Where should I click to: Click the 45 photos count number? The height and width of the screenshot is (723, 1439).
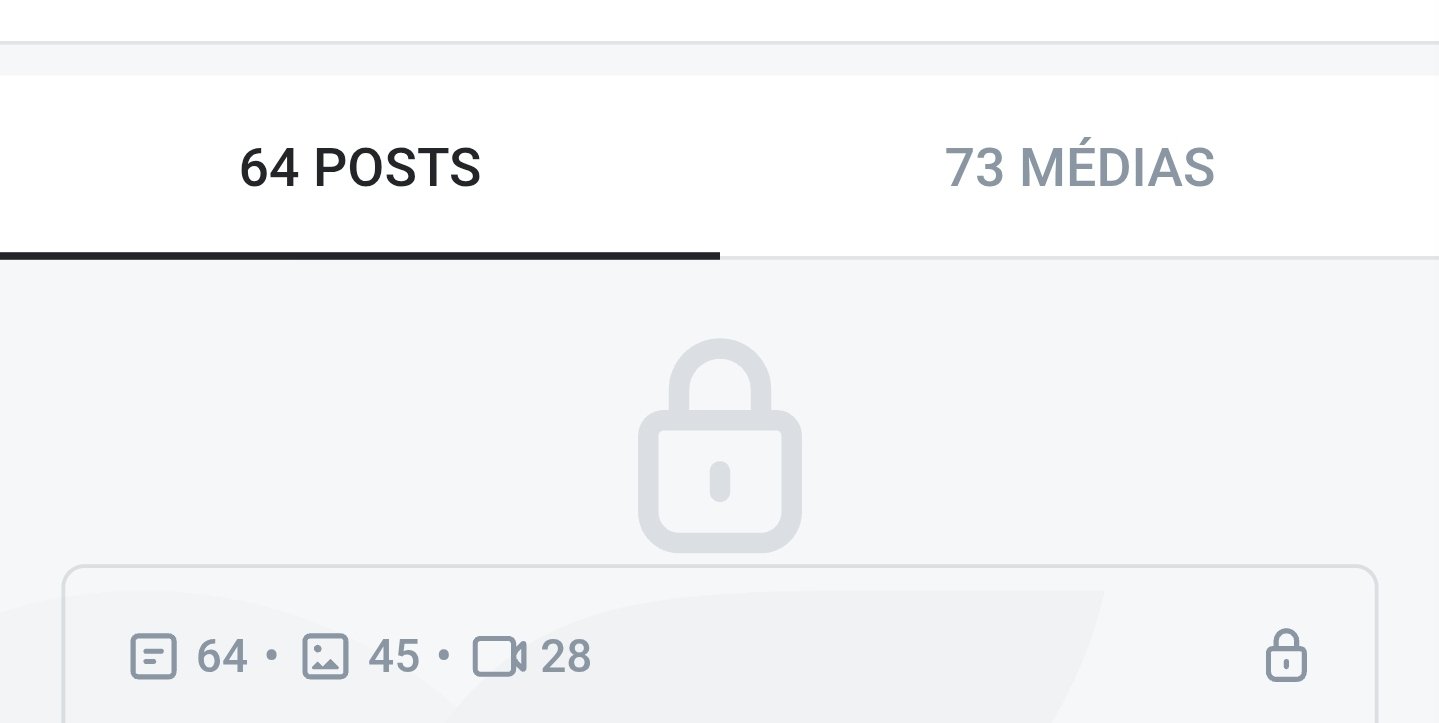pyautogui.click(x=394, y=657)
